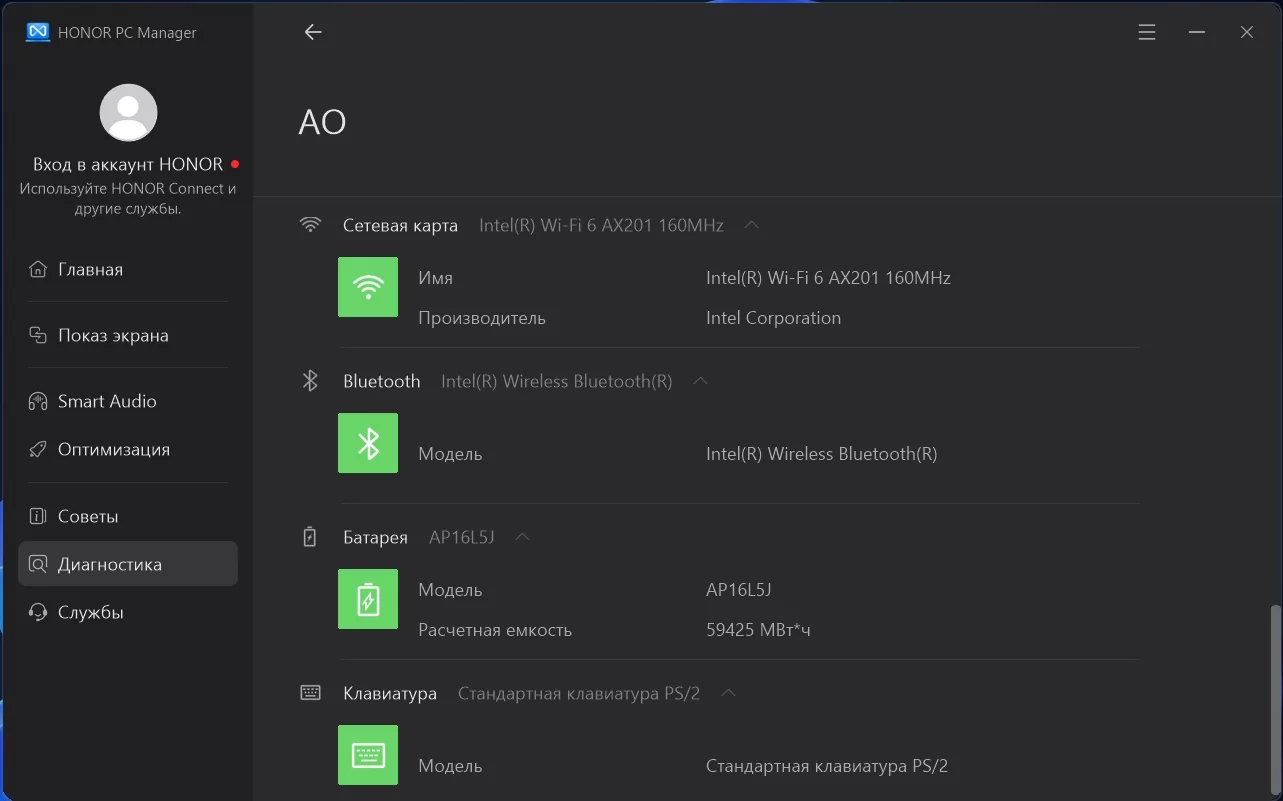Go to Главная in sidebar
This screenshot has width=1283, height=801.
tap(90, 269)
